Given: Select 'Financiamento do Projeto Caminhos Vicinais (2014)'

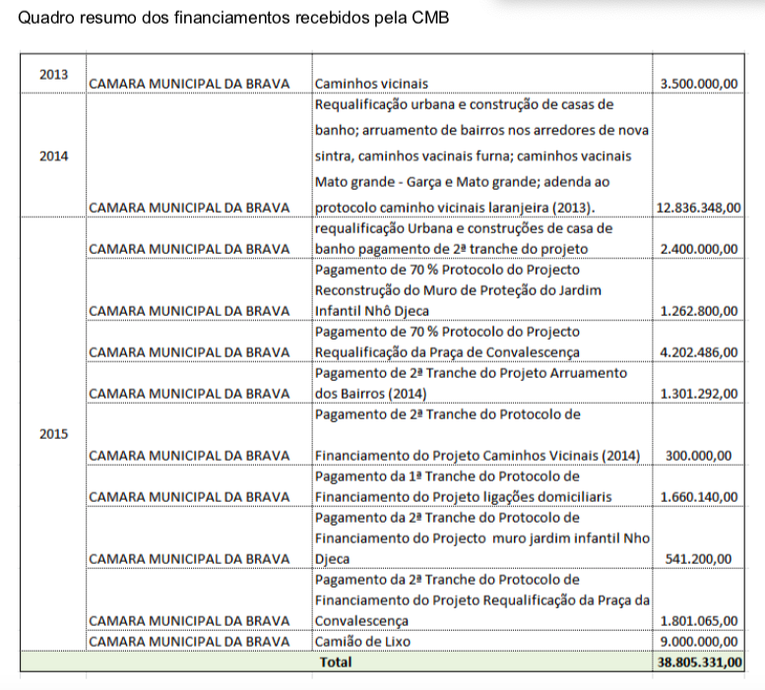Looking at the screenshot, I should (x=477, y=456).
